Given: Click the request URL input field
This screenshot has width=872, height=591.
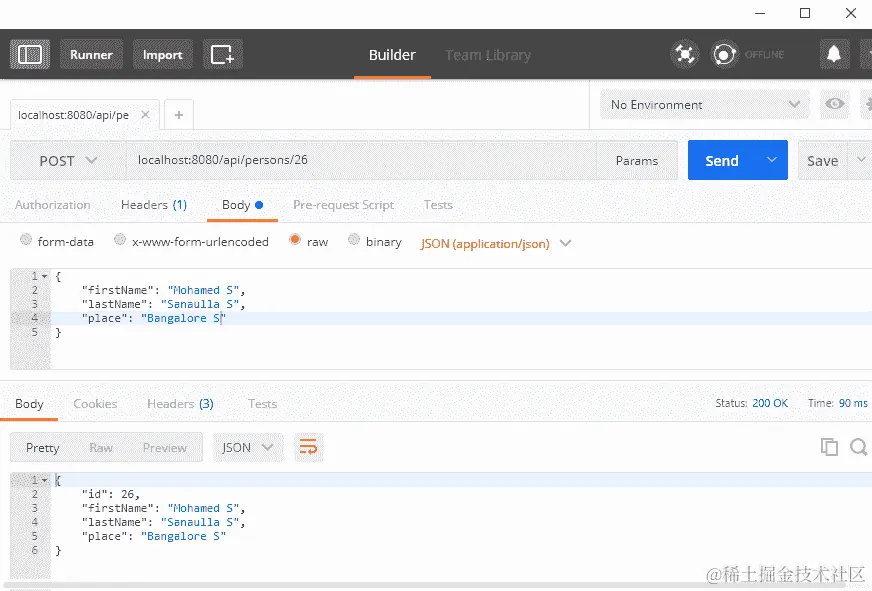Looking at the screenshot, I should pyautogui.click(x=361, y=161).
